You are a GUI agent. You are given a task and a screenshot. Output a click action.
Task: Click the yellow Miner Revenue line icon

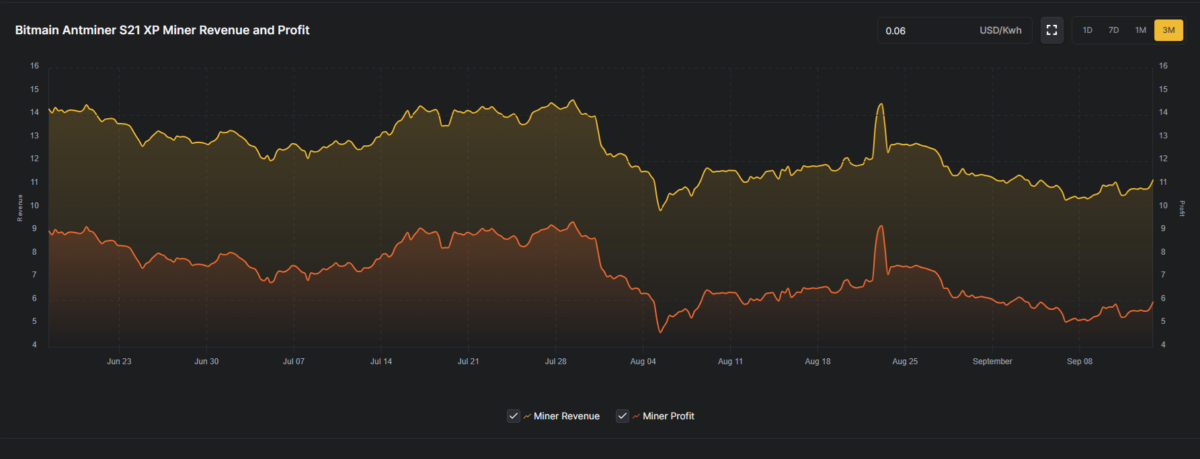point(527,415)
